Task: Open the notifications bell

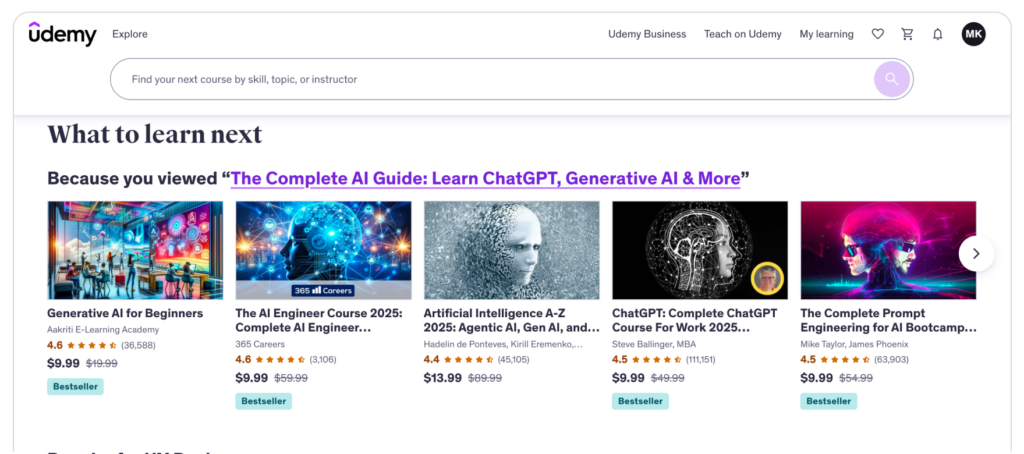Action: 938,34
